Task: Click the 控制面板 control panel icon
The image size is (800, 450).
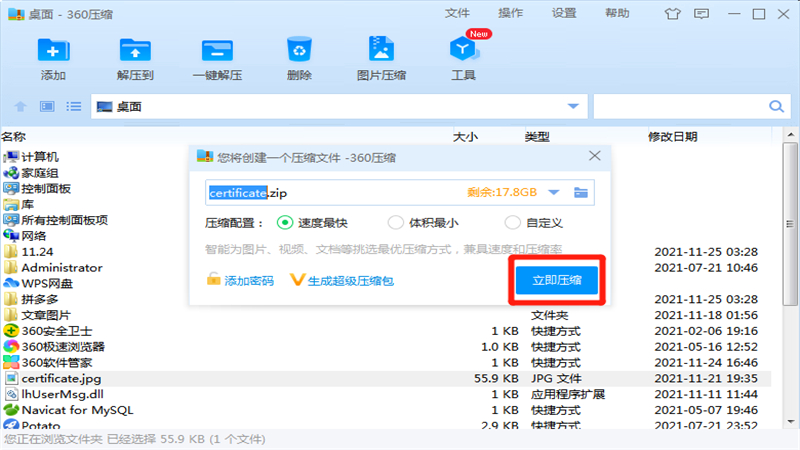Action: [11, 188]
